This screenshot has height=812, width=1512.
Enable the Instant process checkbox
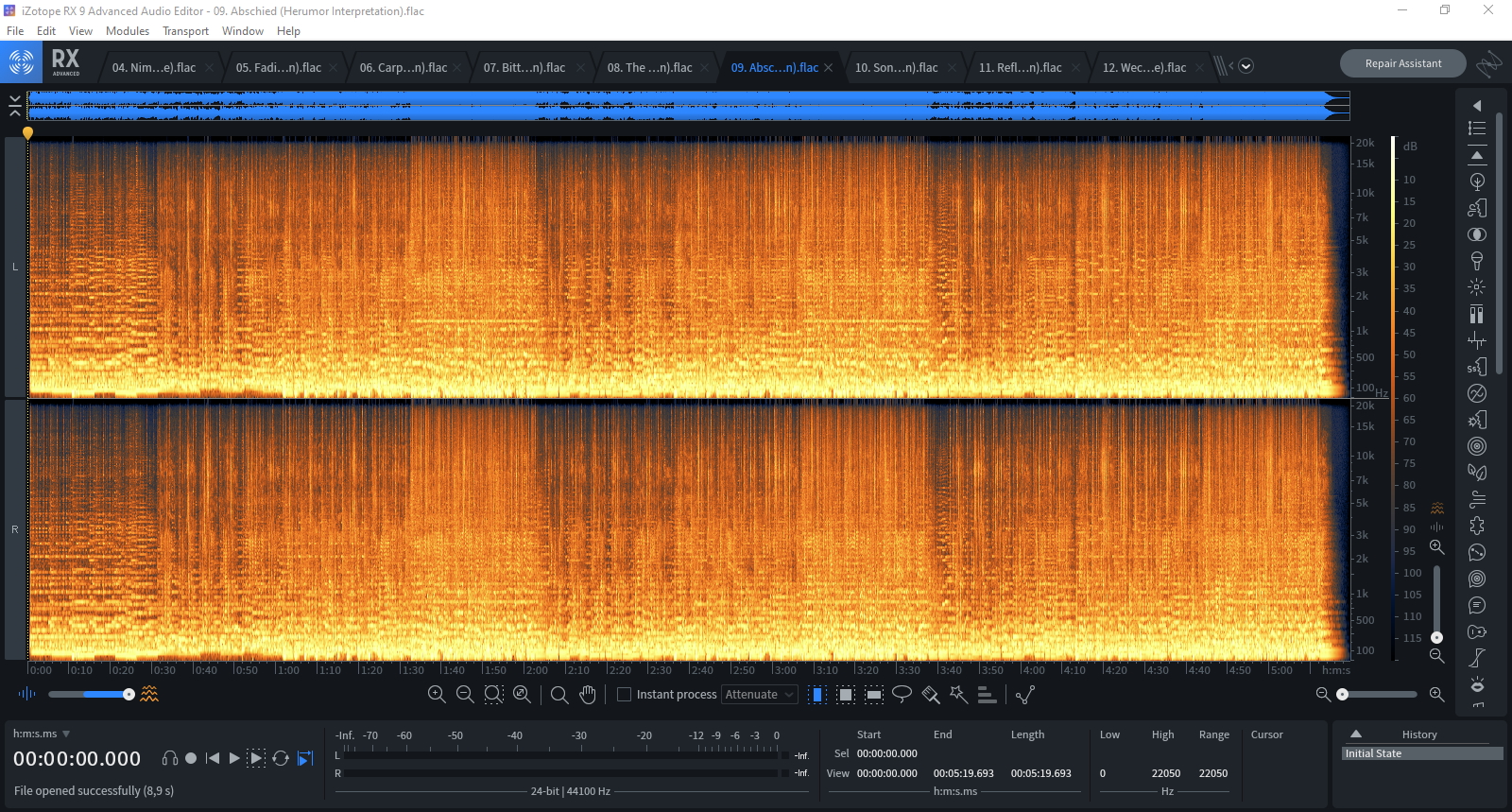624,695
